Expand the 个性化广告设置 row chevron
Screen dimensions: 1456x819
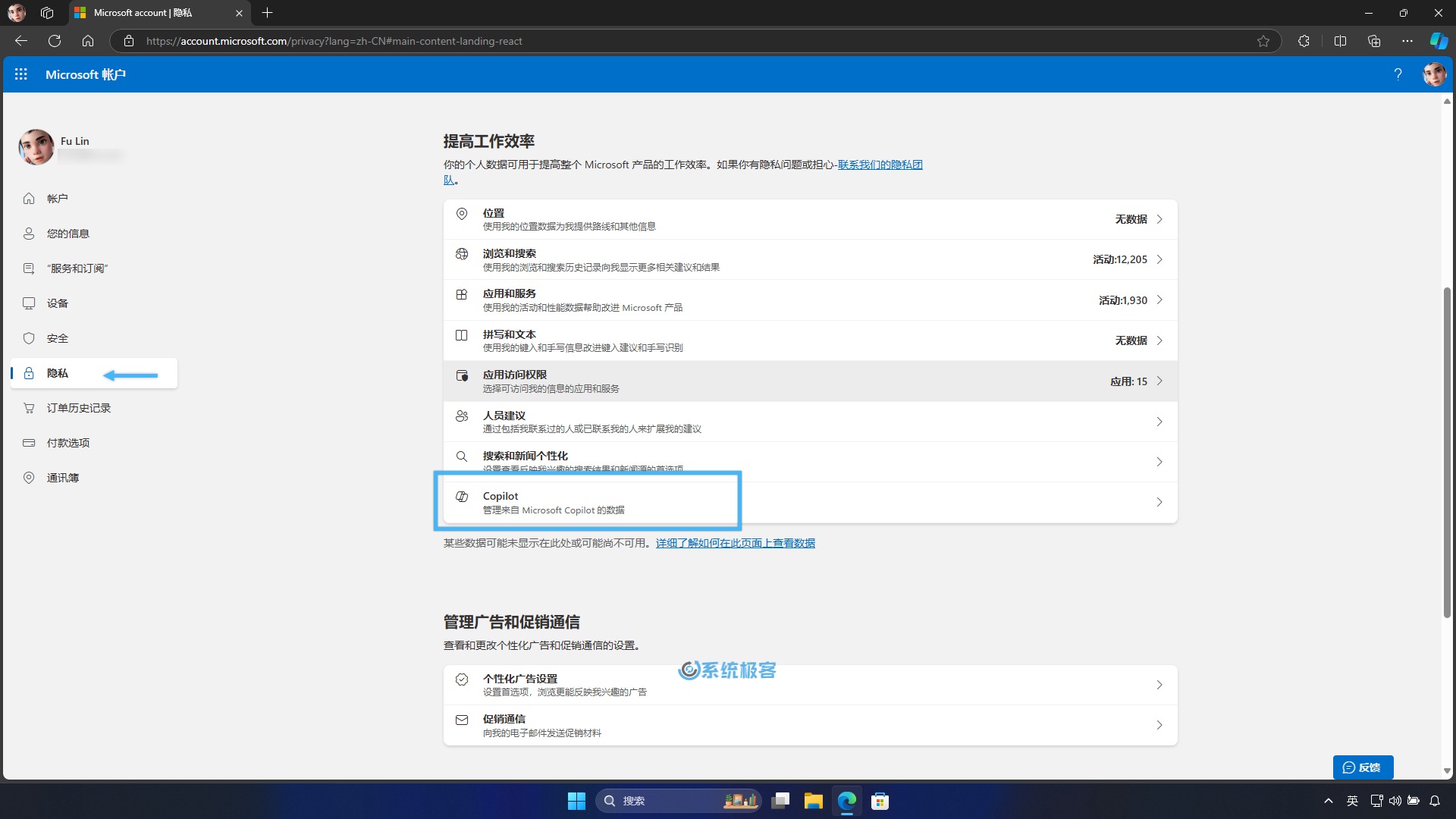tap(1159, 685)
